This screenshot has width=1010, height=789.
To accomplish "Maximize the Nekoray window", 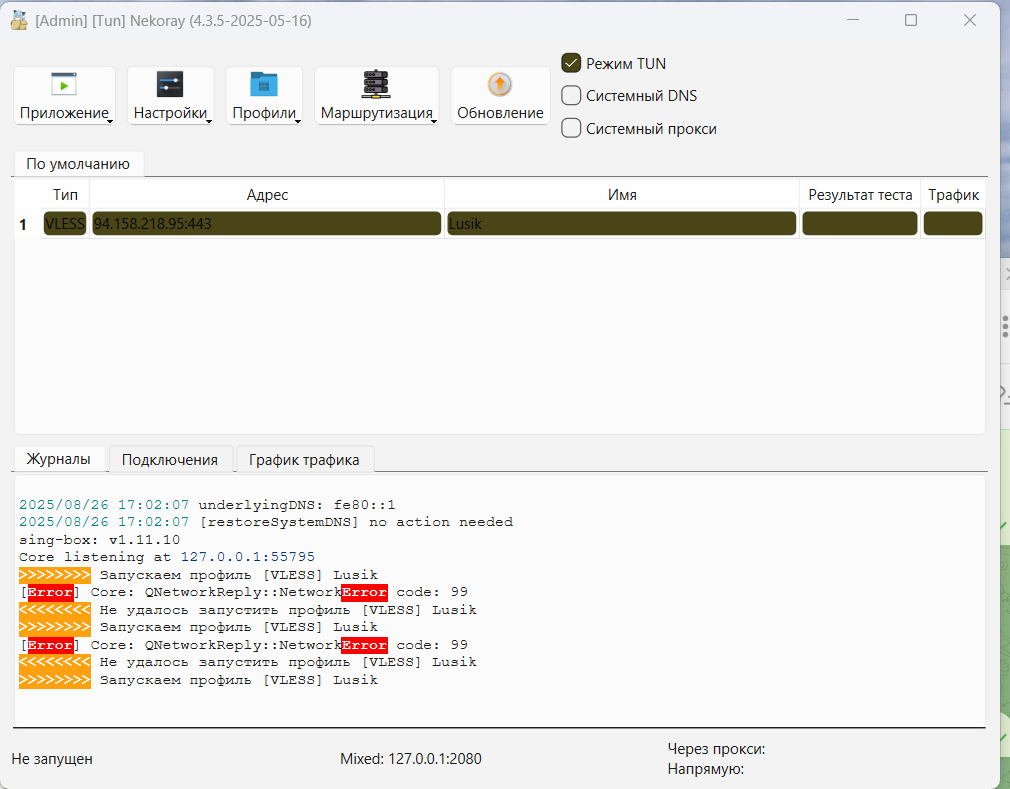I will pyautogui.click(x=911, y=20).
